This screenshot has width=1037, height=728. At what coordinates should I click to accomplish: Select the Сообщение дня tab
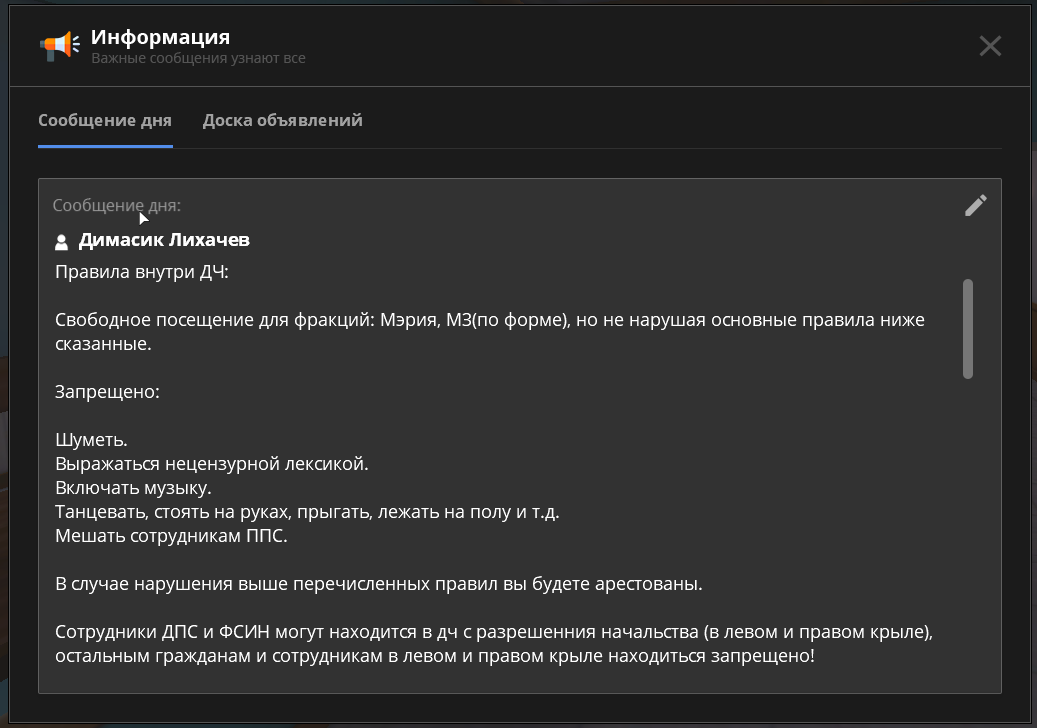[105, 121]
